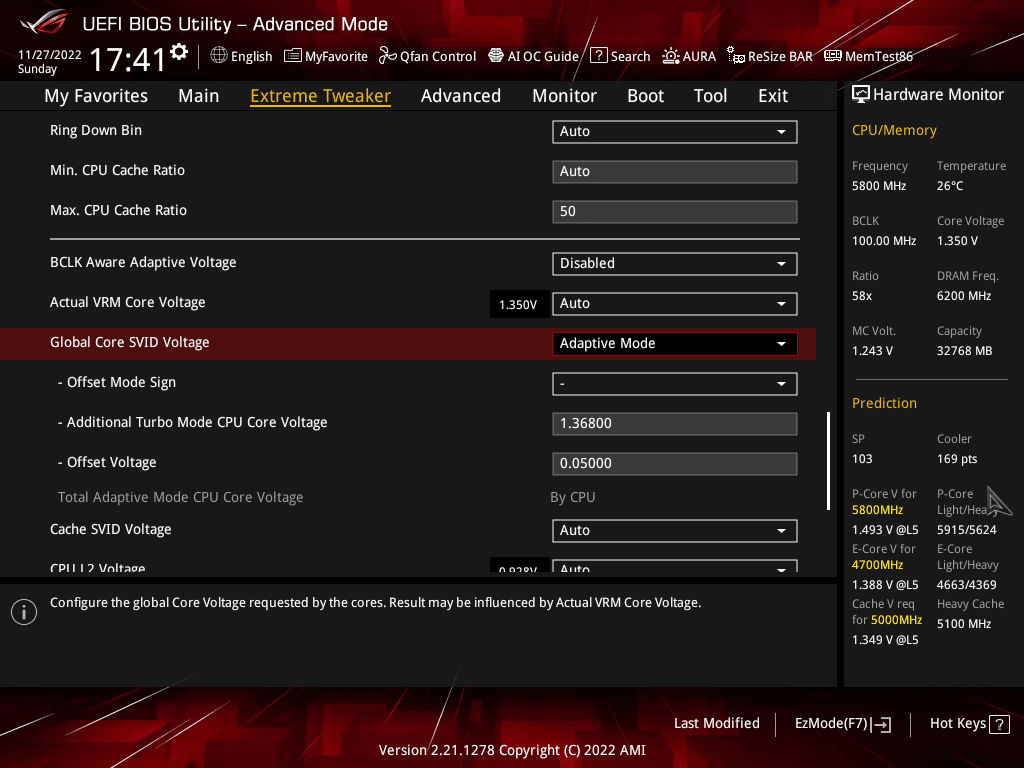Click the Offset Voltage field showing 0.05000
The image size is (1024, 768).
[675, 464]
